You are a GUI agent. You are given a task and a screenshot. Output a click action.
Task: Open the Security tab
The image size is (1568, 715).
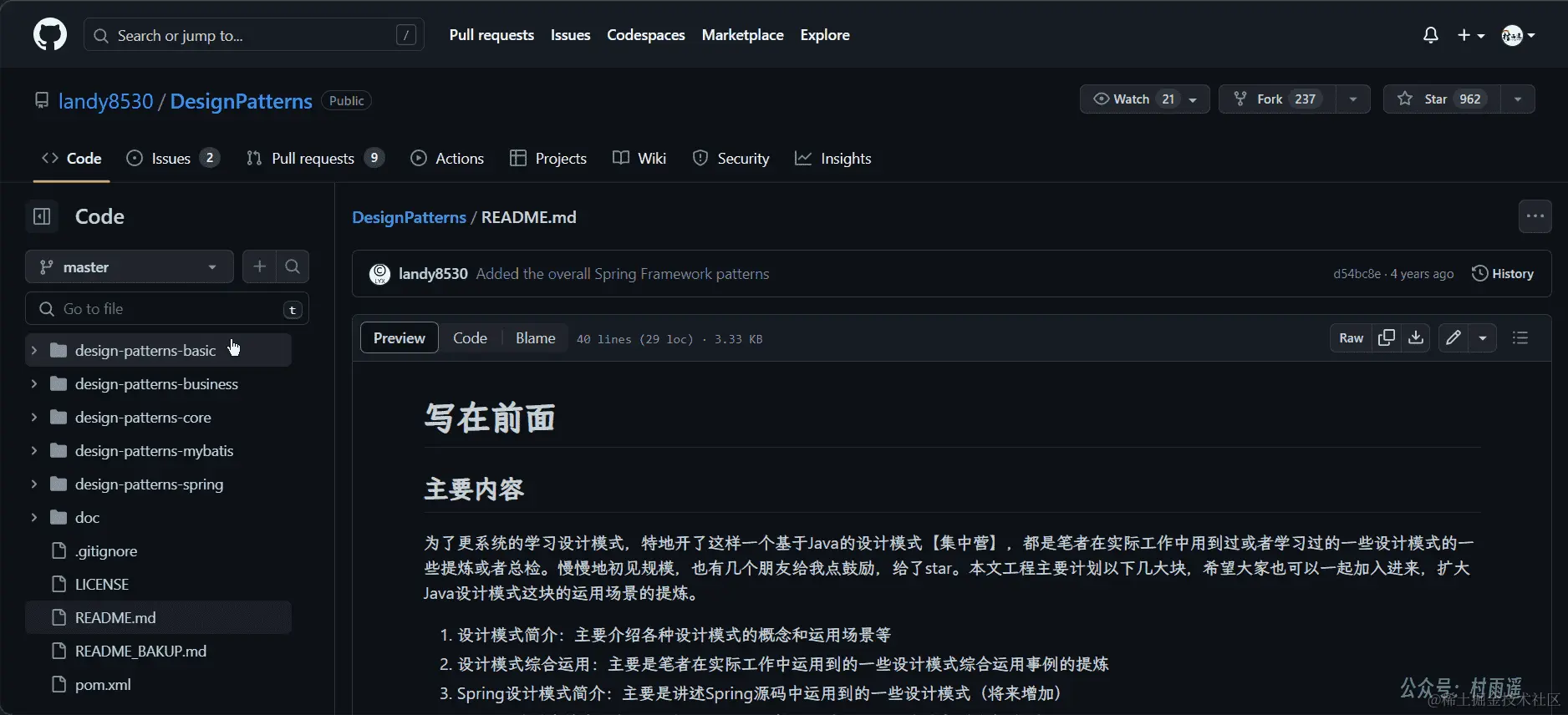click(x=731, y=158)
